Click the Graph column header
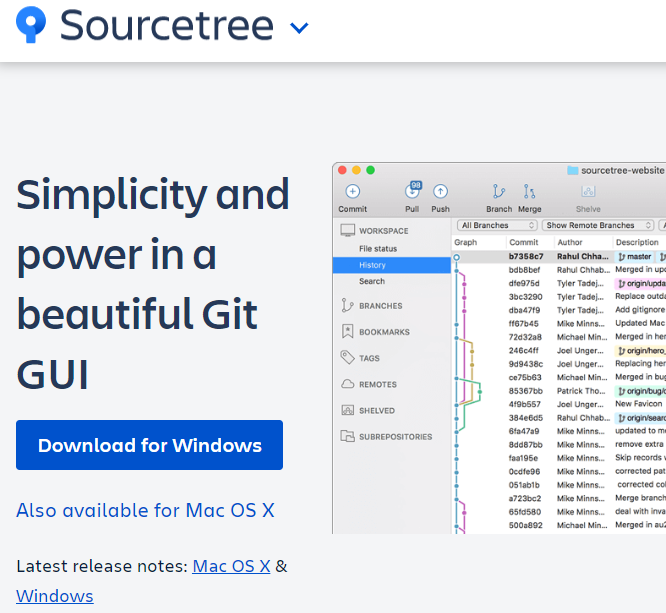The height and width of the screenshot is (613, 666). pos(466,242)
